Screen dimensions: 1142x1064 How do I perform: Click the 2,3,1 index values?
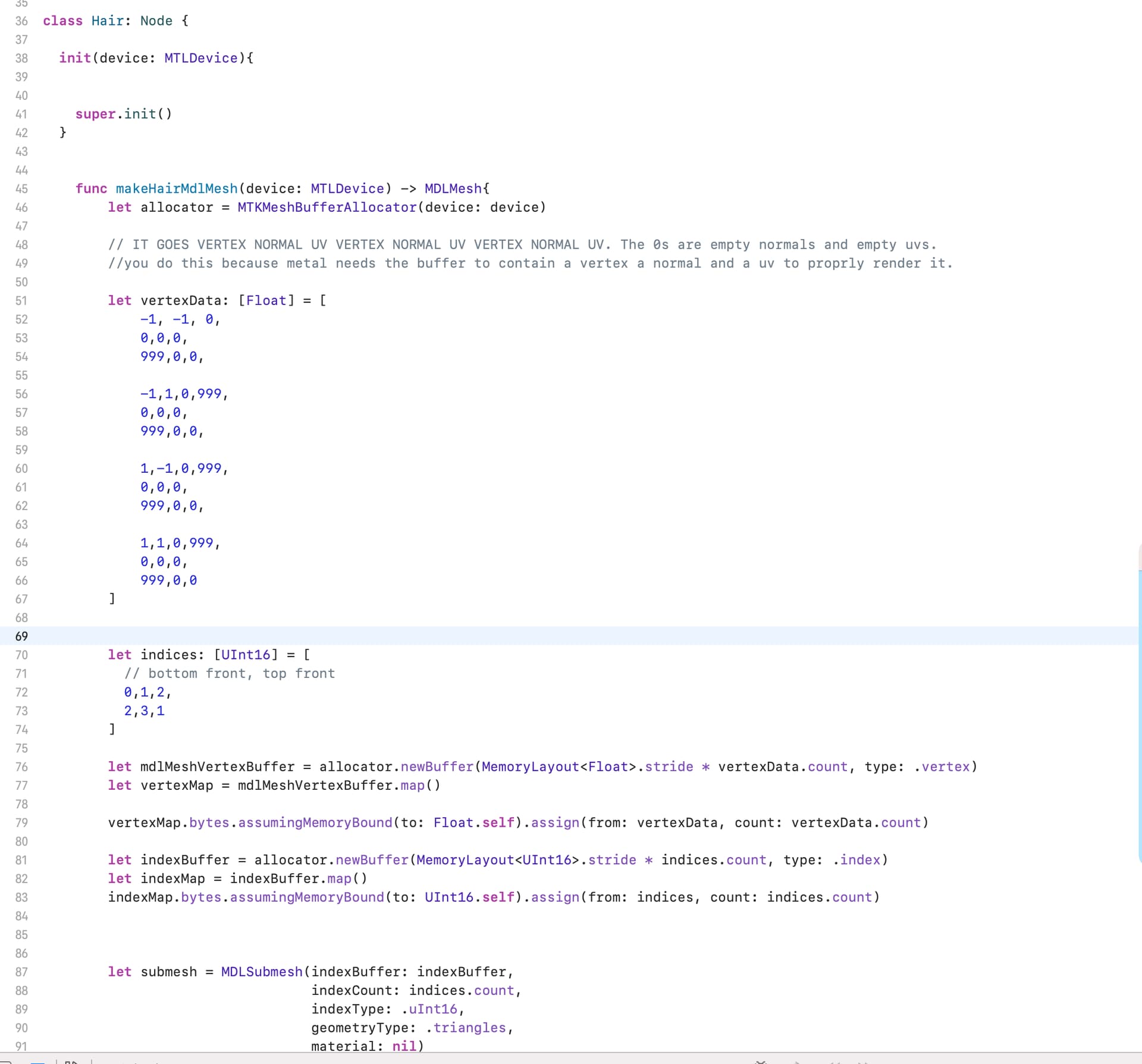click(x=144, y=711)
